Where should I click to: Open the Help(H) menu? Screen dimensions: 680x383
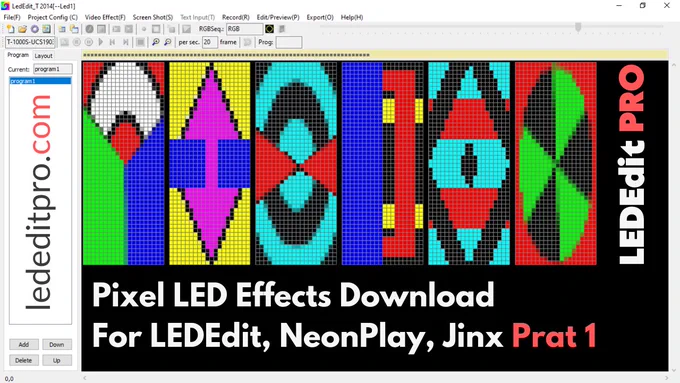pos(352,17)
